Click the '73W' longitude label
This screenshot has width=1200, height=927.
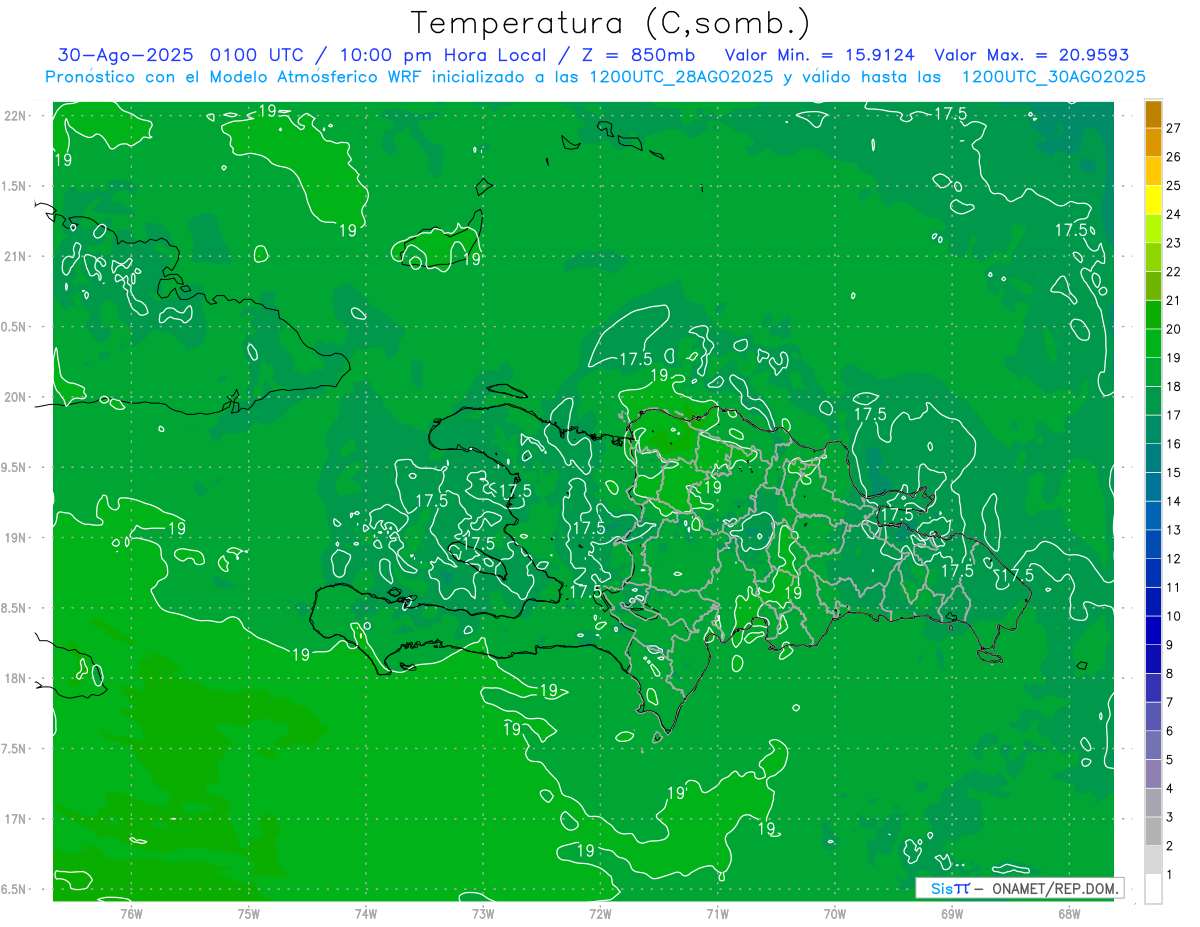coord(483,913)
